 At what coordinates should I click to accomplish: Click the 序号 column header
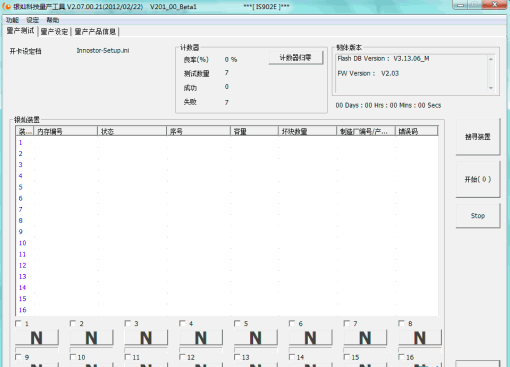198,131
